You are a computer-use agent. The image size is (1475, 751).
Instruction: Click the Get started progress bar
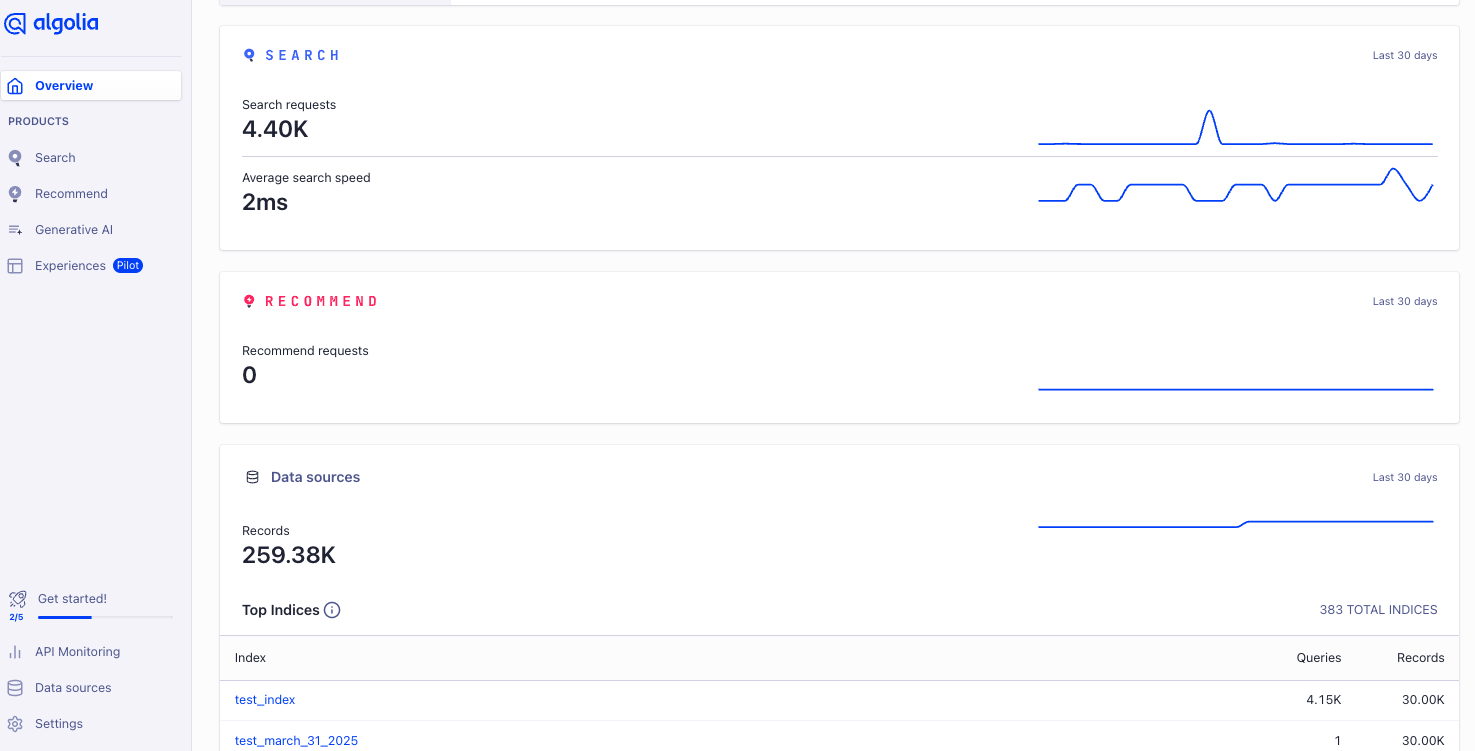point(105,617)
